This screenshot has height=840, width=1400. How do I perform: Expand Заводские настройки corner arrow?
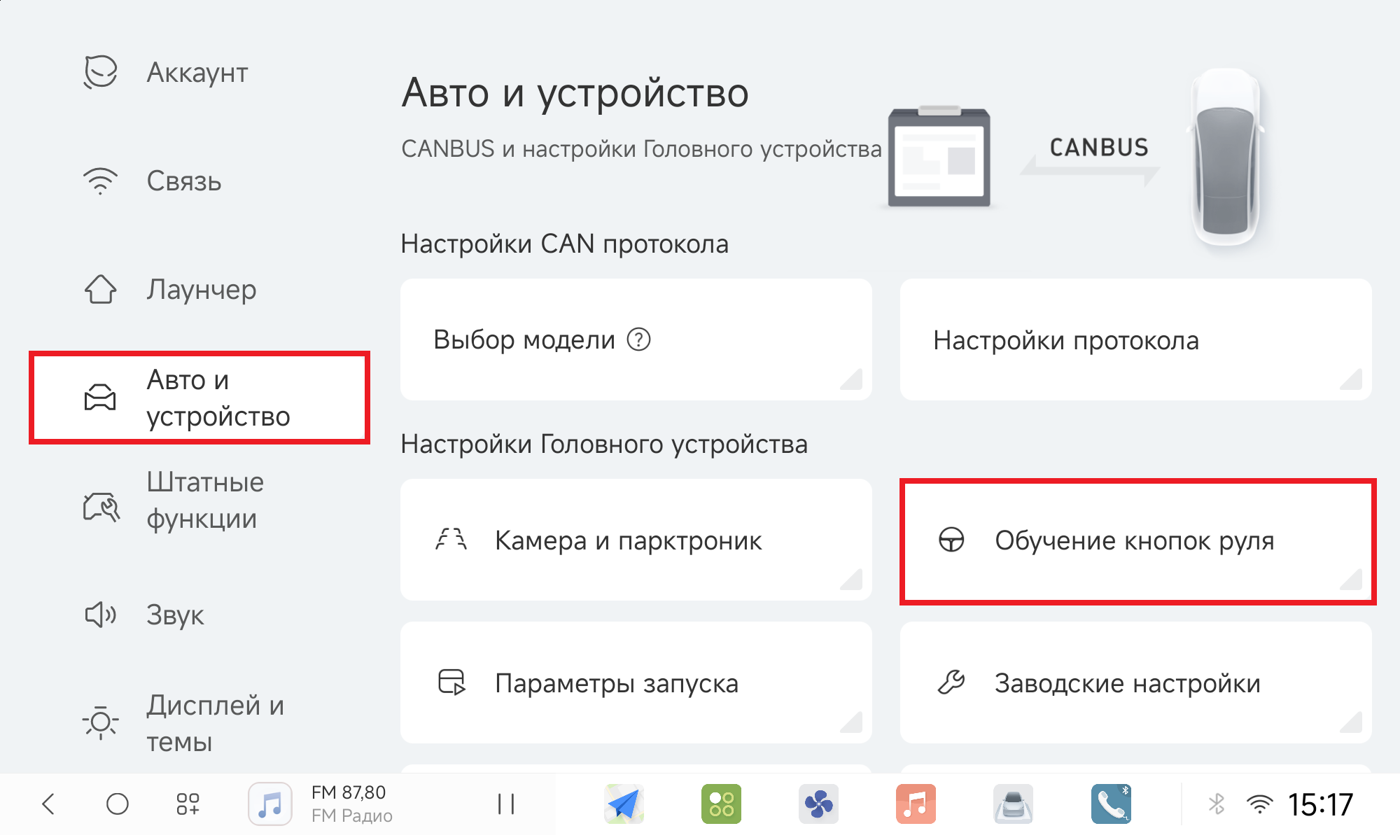(x=1352, y=722)
